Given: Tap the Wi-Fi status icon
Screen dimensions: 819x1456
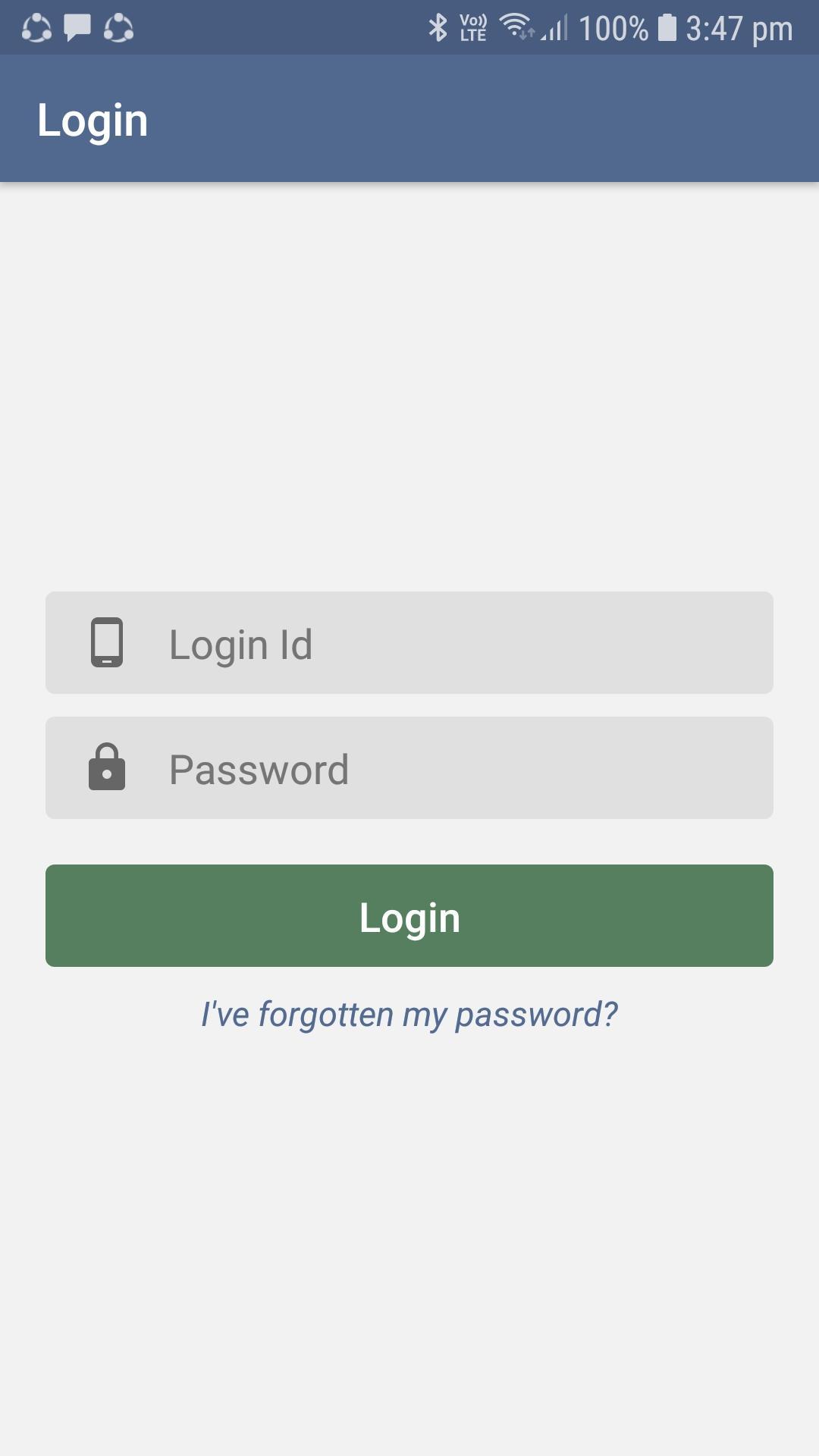Looking at the screenshot, I should tap(516, 27).
